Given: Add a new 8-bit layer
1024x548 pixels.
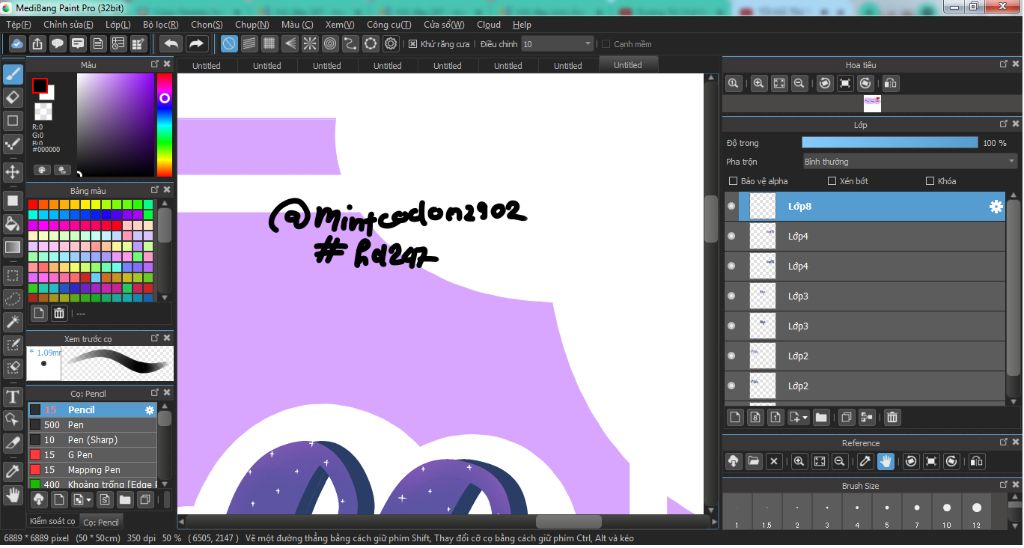Looking at the screenshot, I should (756, 417).
